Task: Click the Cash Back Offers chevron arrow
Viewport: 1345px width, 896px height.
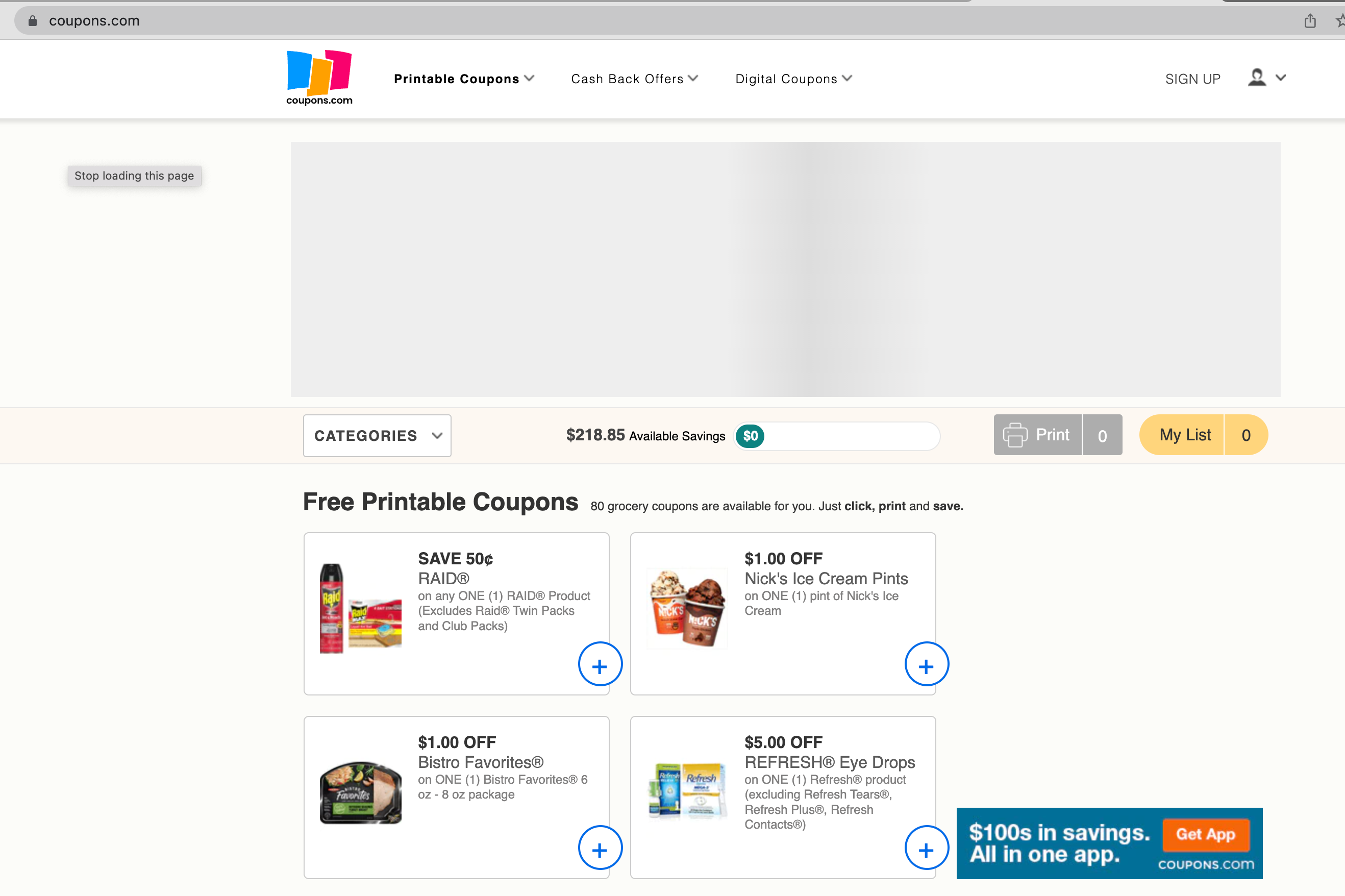Action: pyautogui.click(x=693, y=78)
